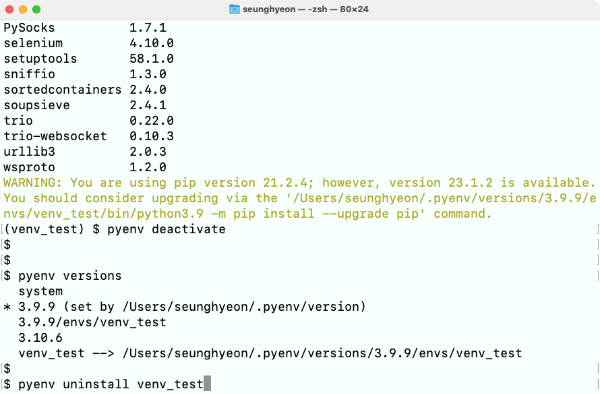Click the folder icon in title bar
The height and width of the screenshot is (394, 600).
[234, 9]
